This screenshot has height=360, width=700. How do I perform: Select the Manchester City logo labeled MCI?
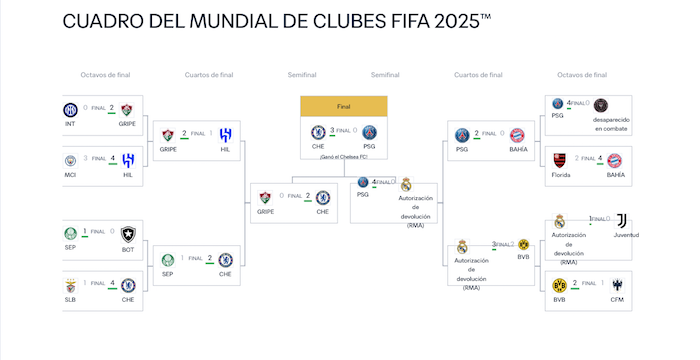click(70, 161)
